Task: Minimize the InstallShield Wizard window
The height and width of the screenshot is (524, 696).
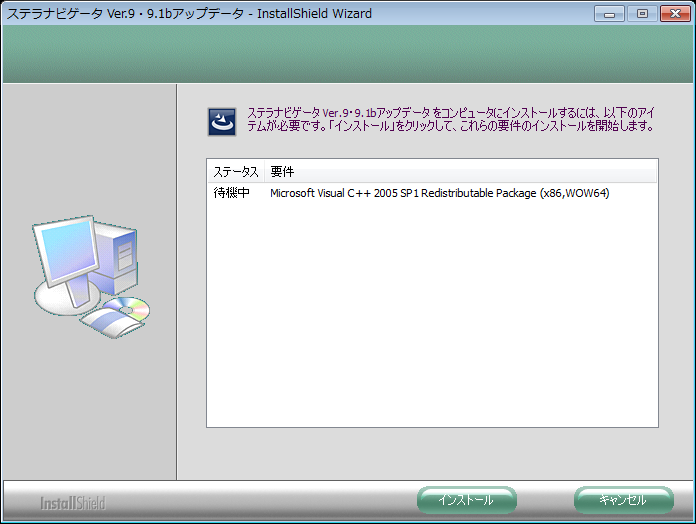Action: [609, 14]
